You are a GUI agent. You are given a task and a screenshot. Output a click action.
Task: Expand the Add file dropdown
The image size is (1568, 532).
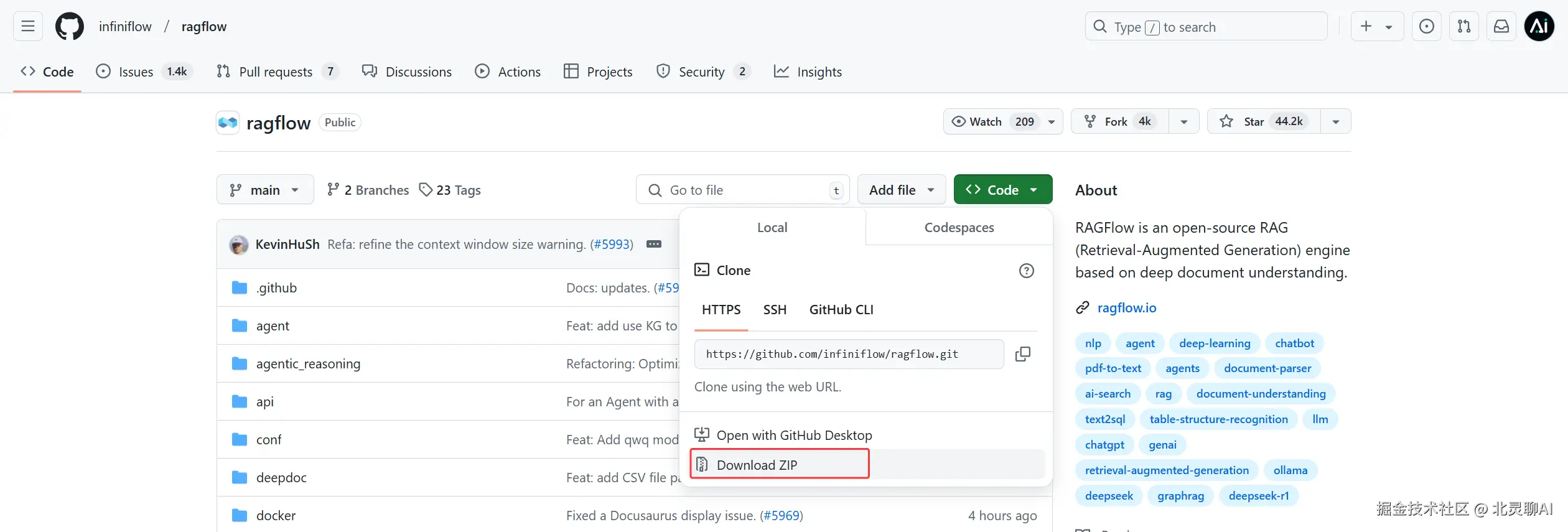(901, 190)
